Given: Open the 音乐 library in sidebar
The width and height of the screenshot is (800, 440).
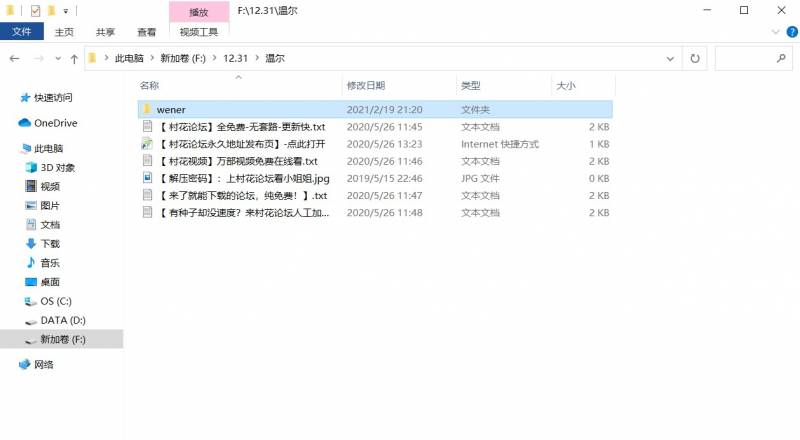Looking at the screenshot, I should (x=49, y=262).
